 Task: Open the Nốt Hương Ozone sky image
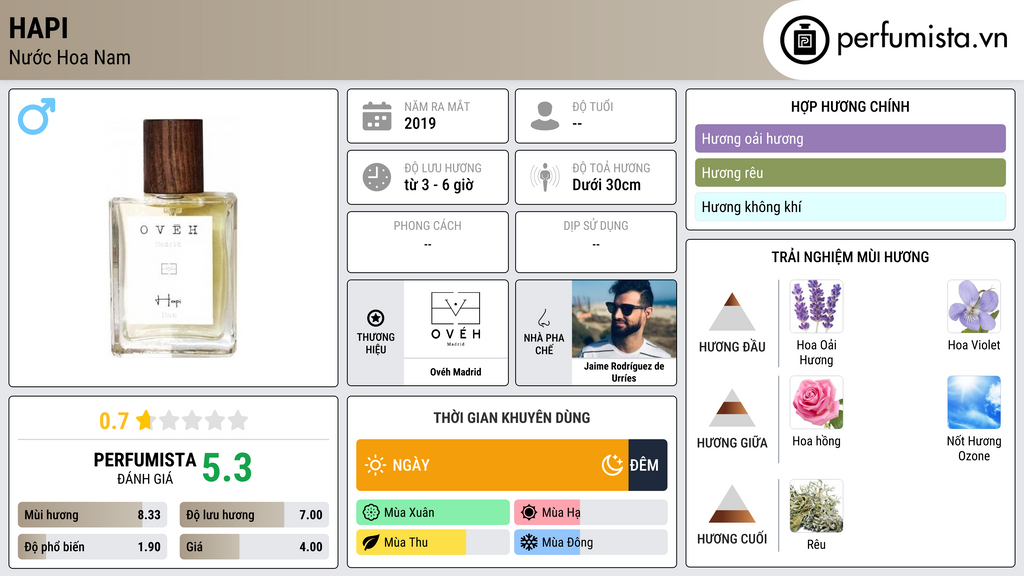pyautogui.click(x=974, y=402)
